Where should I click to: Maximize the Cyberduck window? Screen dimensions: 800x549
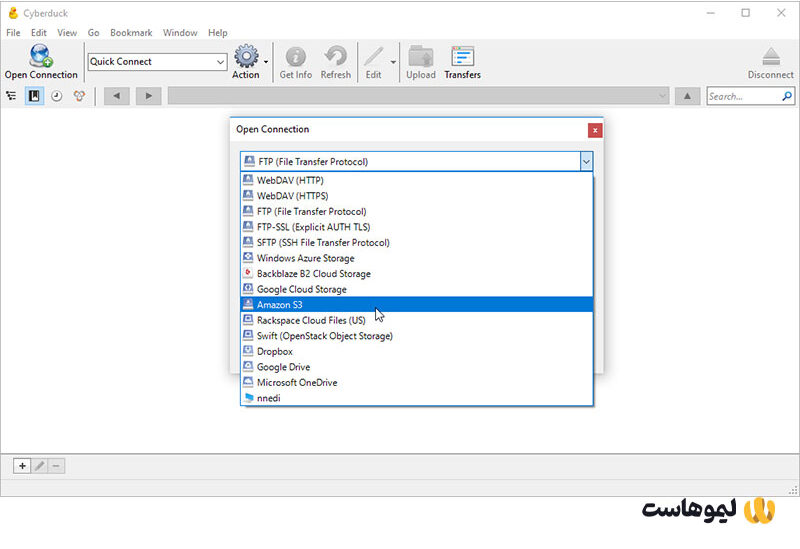(745, 13)
